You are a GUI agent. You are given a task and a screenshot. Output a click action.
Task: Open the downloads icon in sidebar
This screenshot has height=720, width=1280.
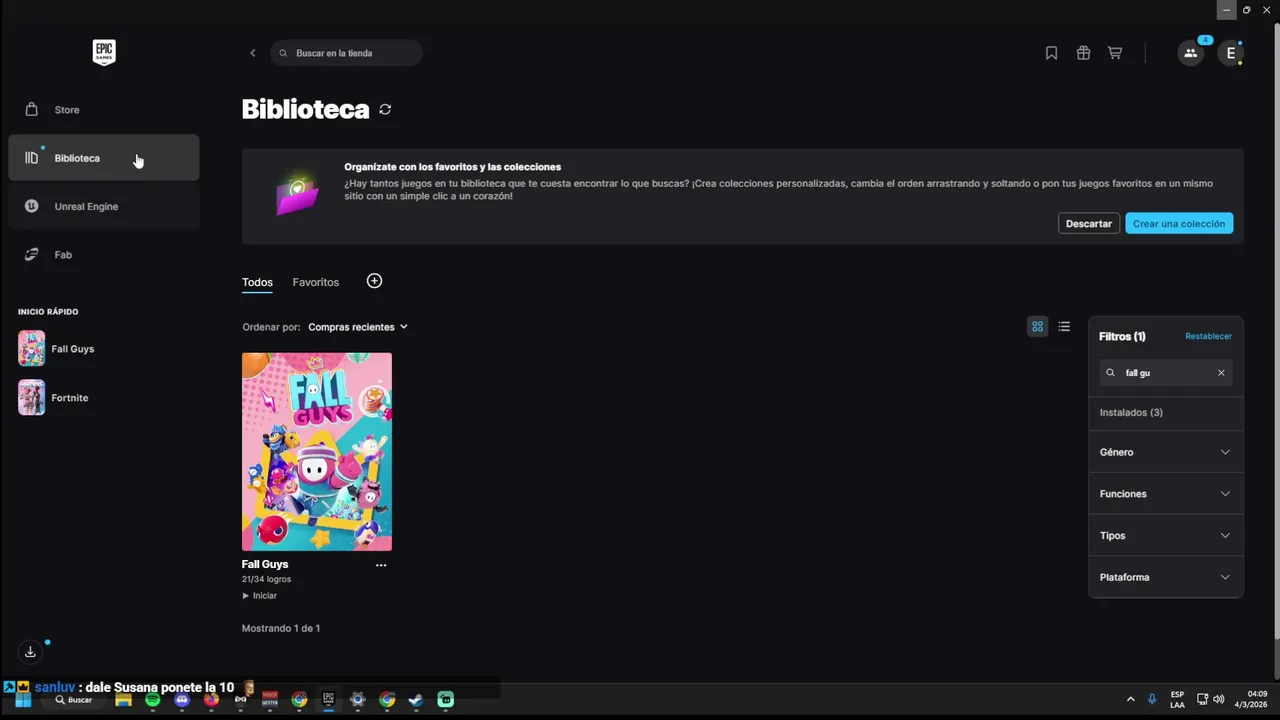[30, 652]
